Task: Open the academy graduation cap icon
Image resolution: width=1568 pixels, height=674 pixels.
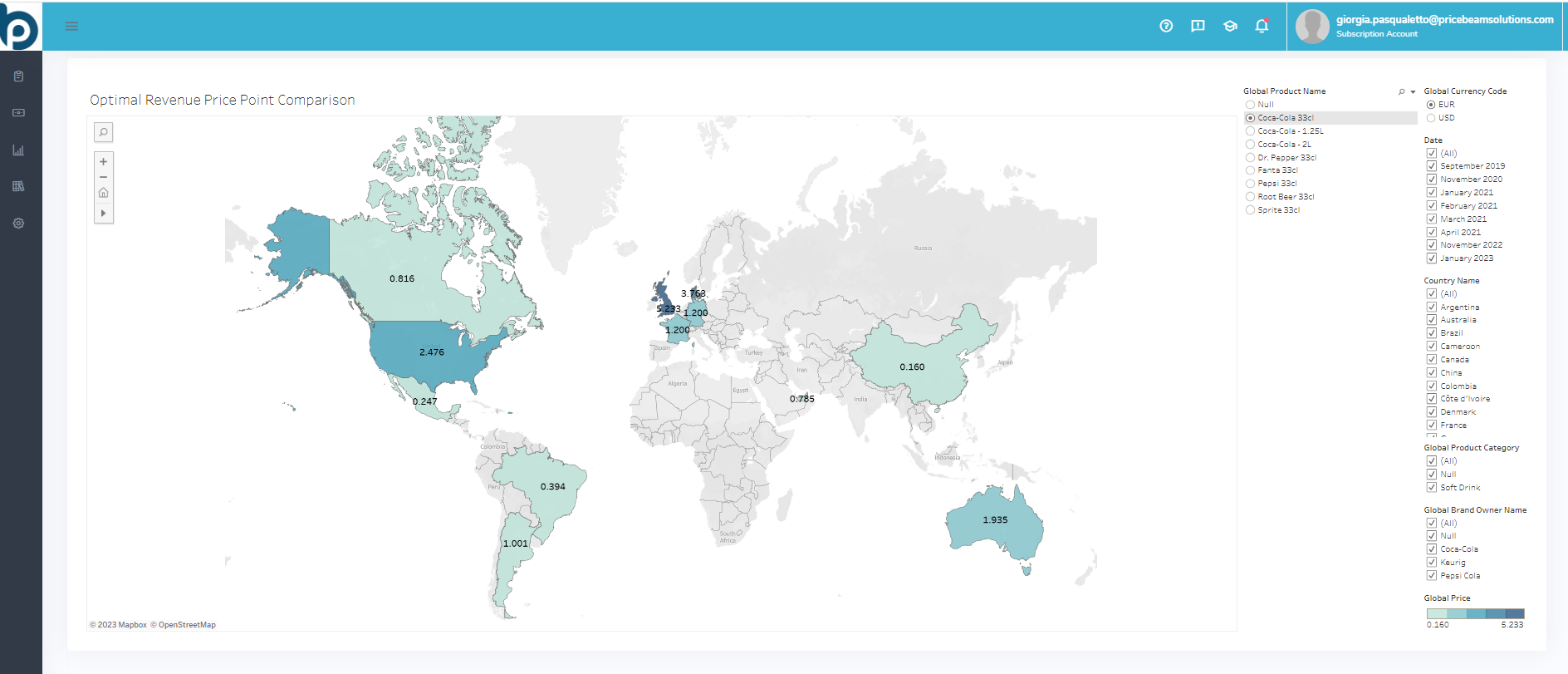Action: [1230, 26]
